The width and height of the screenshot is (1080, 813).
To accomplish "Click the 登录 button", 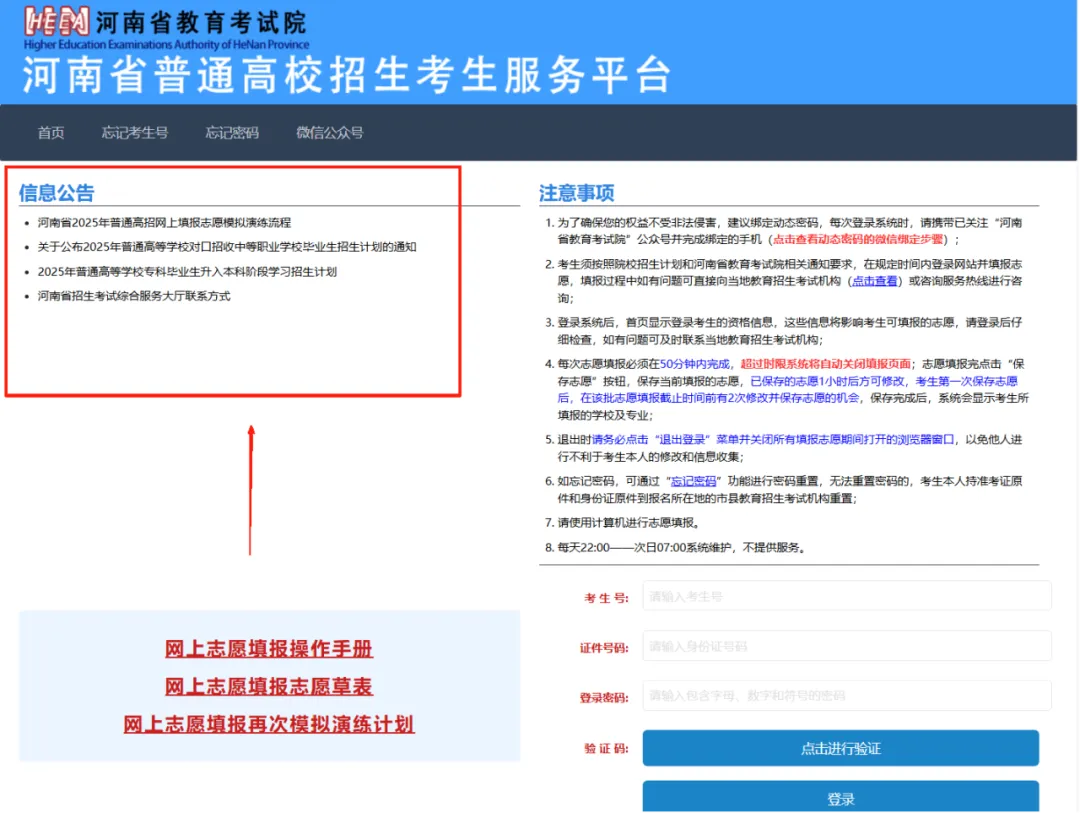I will [840, 797].
